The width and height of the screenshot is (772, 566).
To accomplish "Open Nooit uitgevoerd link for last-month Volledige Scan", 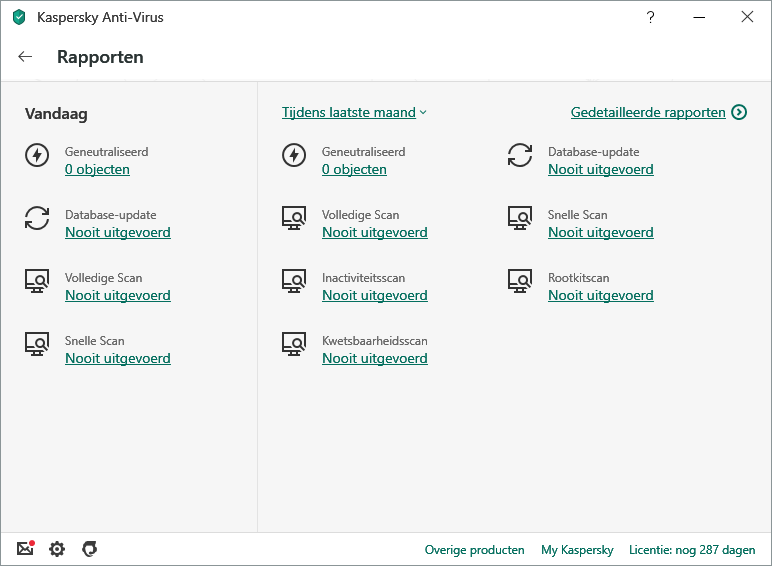I will 375,232.
